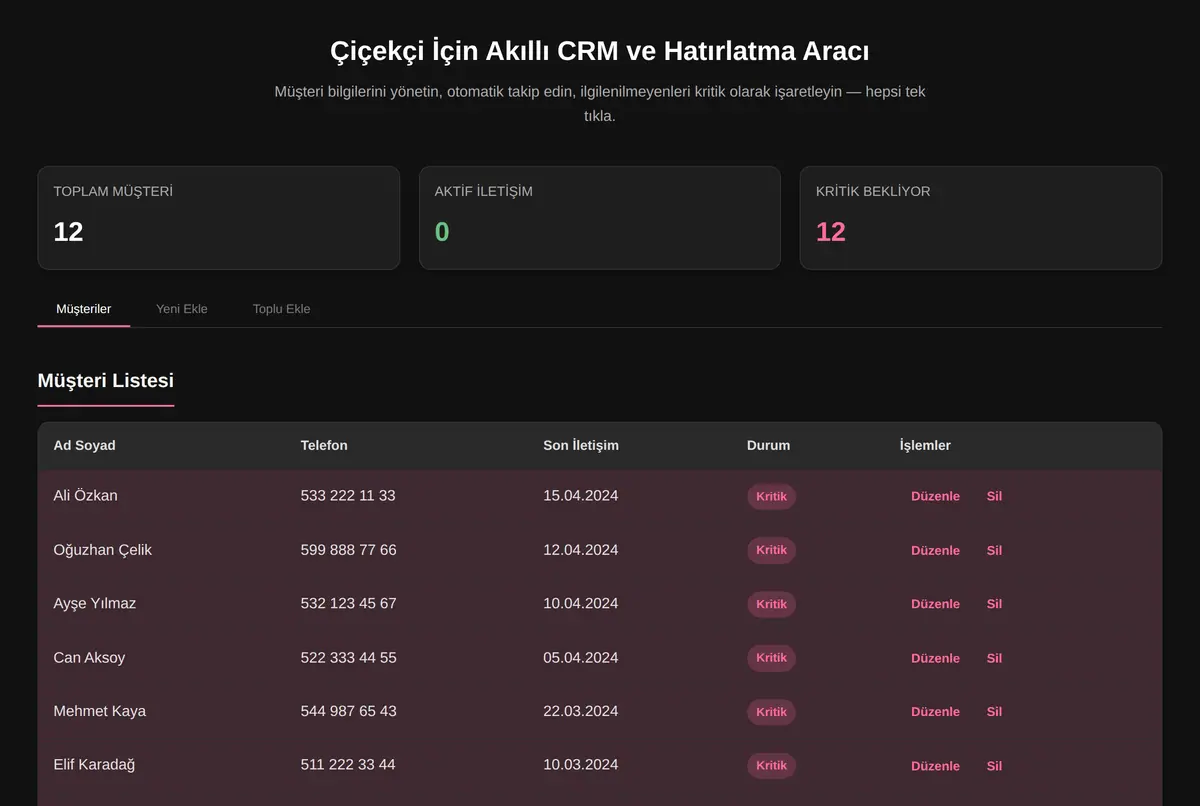
Task: Click the Durum column header
Action: [x=768, y=445]
